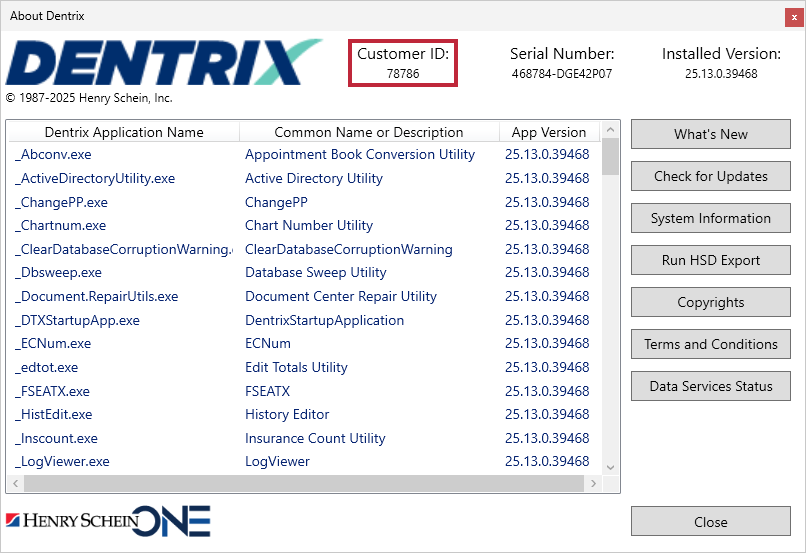
Task: Select _FSEATX.exe entry
Action: coord(52,391)
